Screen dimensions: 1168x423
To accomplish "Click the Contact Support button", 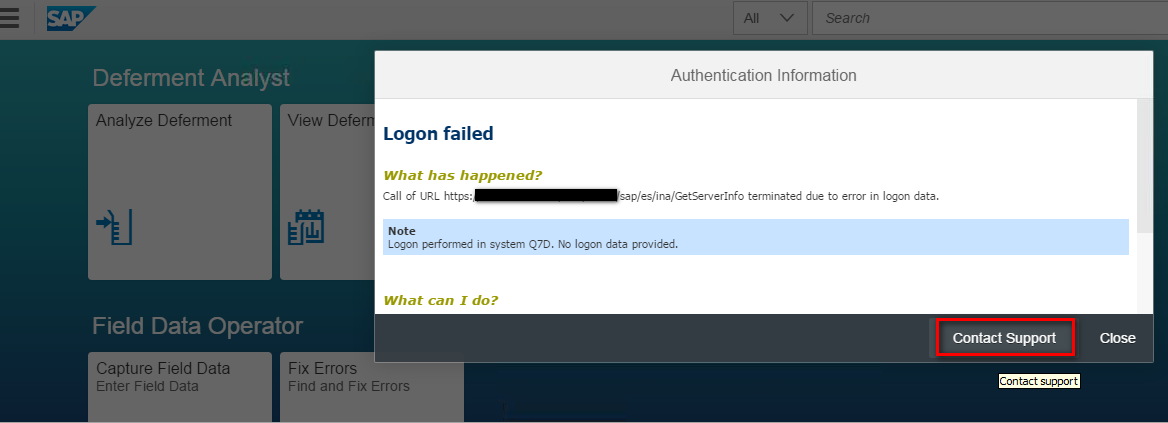I will [x=1004, y=338].
